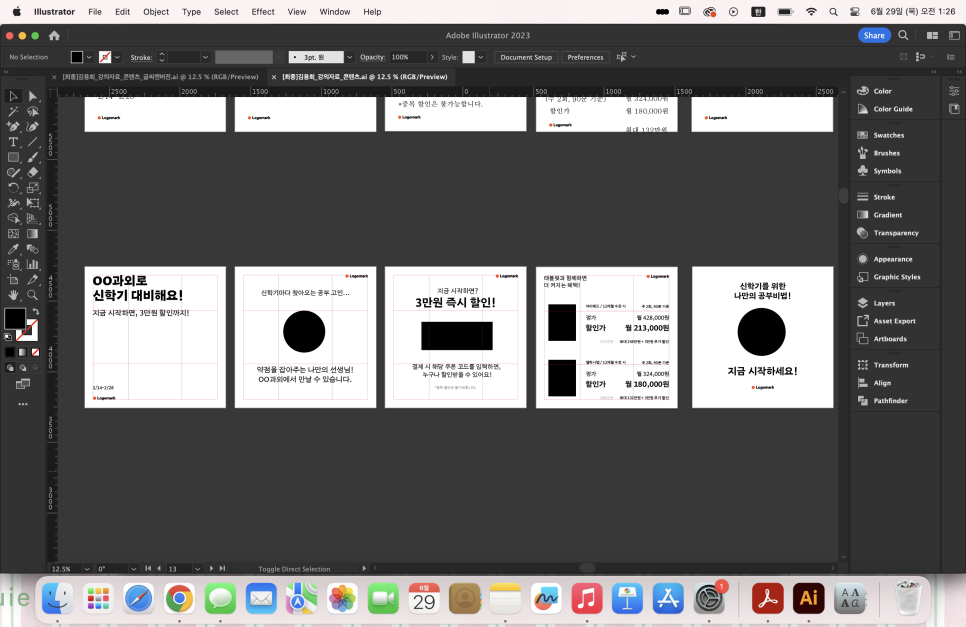The width and height of the screenshot is (966, 627).
Task: Go to first artboard arrow
Action: click(x=148, y=568)
